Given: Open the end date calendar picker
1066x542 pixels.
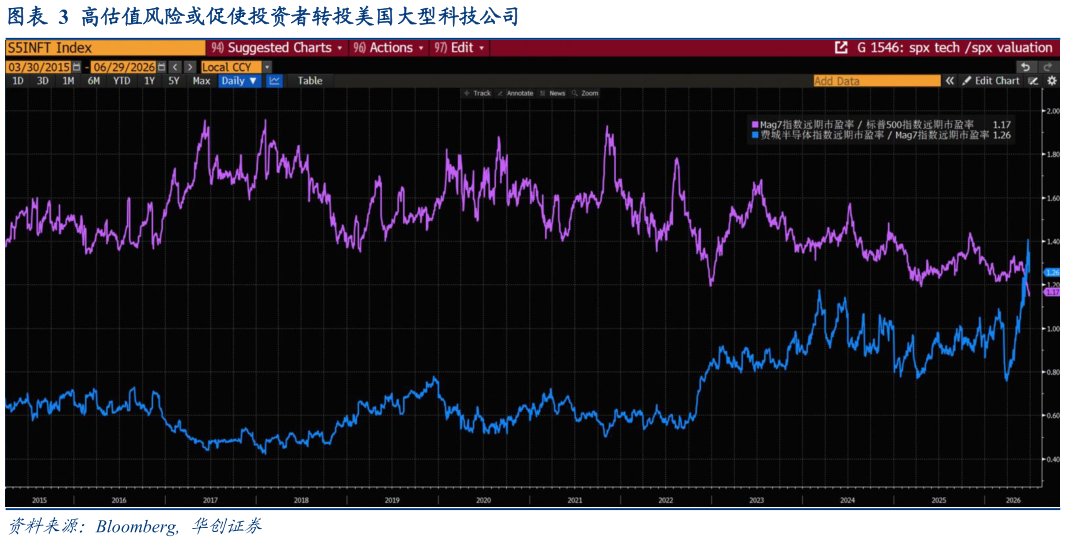Looking at the screenshot, I should point(161,67).
